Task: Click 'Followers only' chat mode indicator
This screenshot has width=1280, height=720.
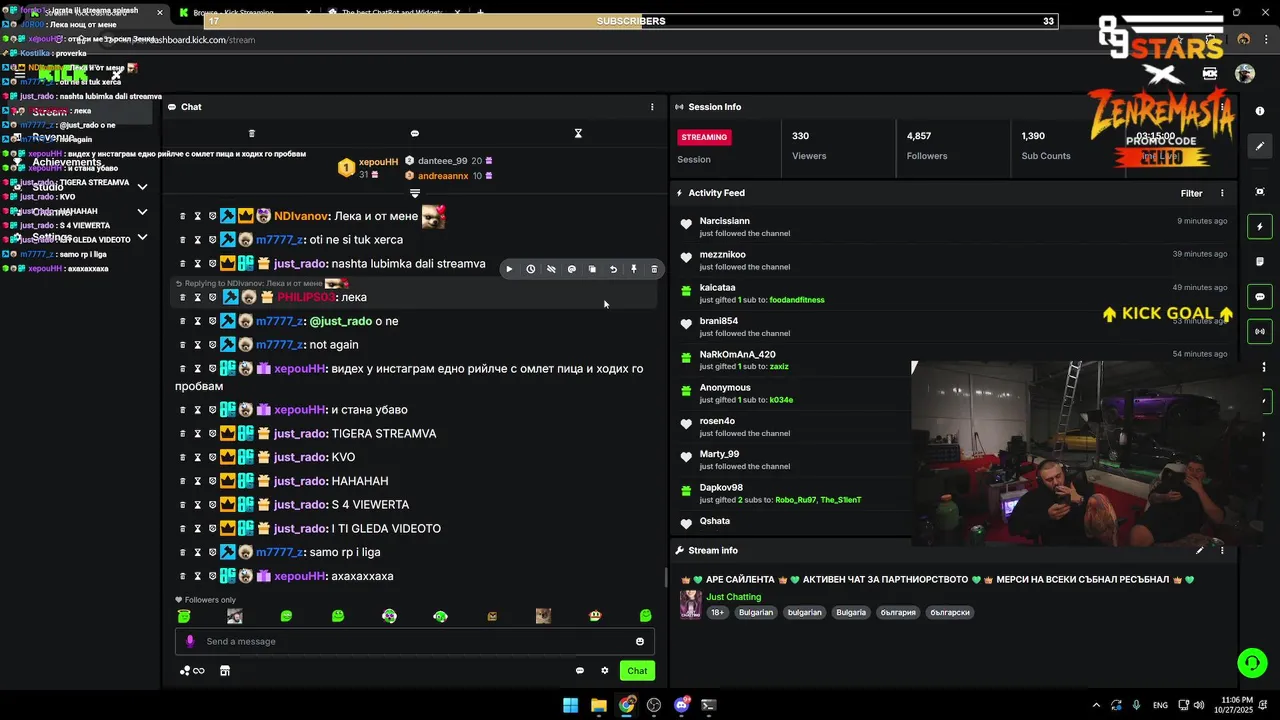Action: (206, 600)
